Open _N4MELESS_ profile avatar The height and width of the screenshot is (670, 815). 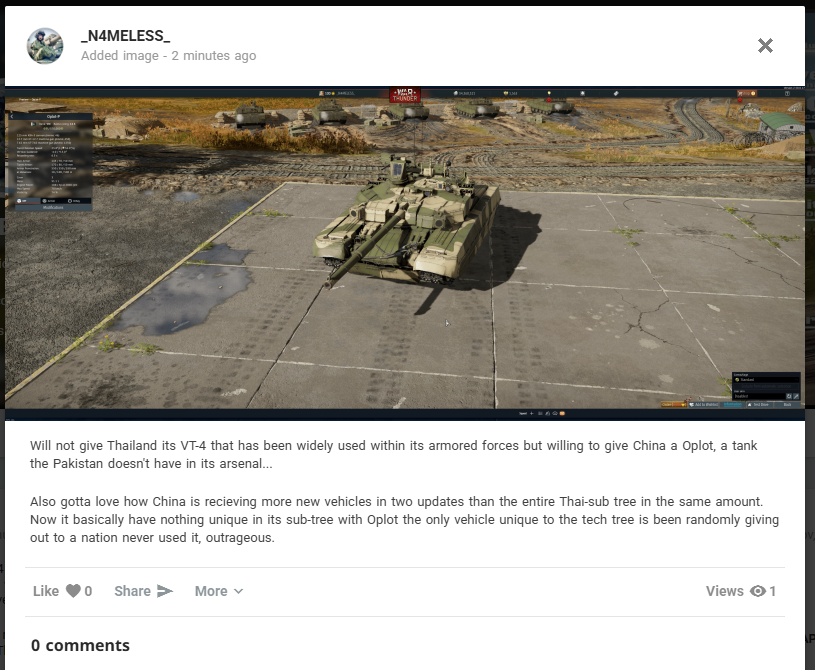[x=45, y=46]
